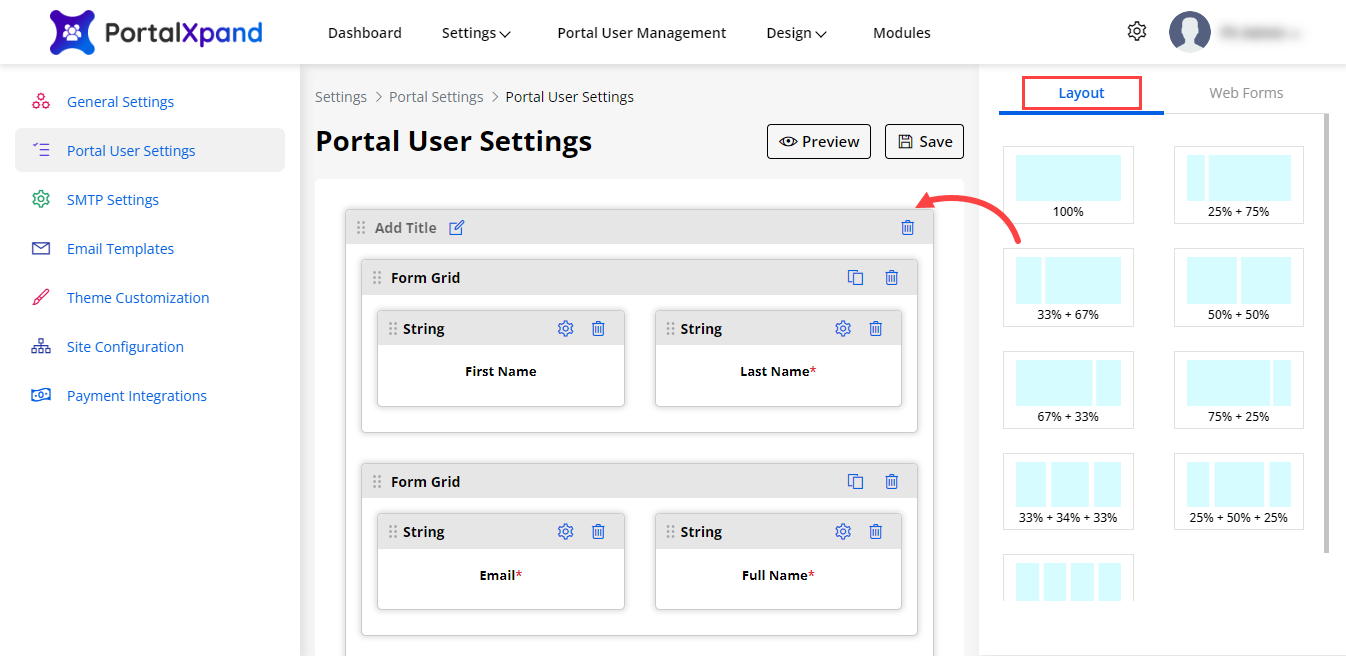The width and height of the screenshot is (1346, 656).
Task: Duplicate the first Form Grid with copy icon
Action: click(x=855, y=278)
